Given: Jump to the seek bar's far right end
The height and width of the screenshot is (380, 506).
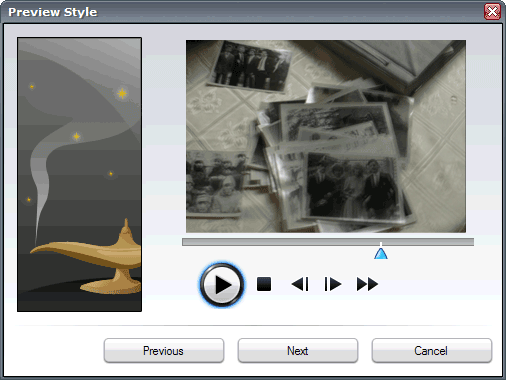Looking at the screenshot, I should tap(472, 242).
